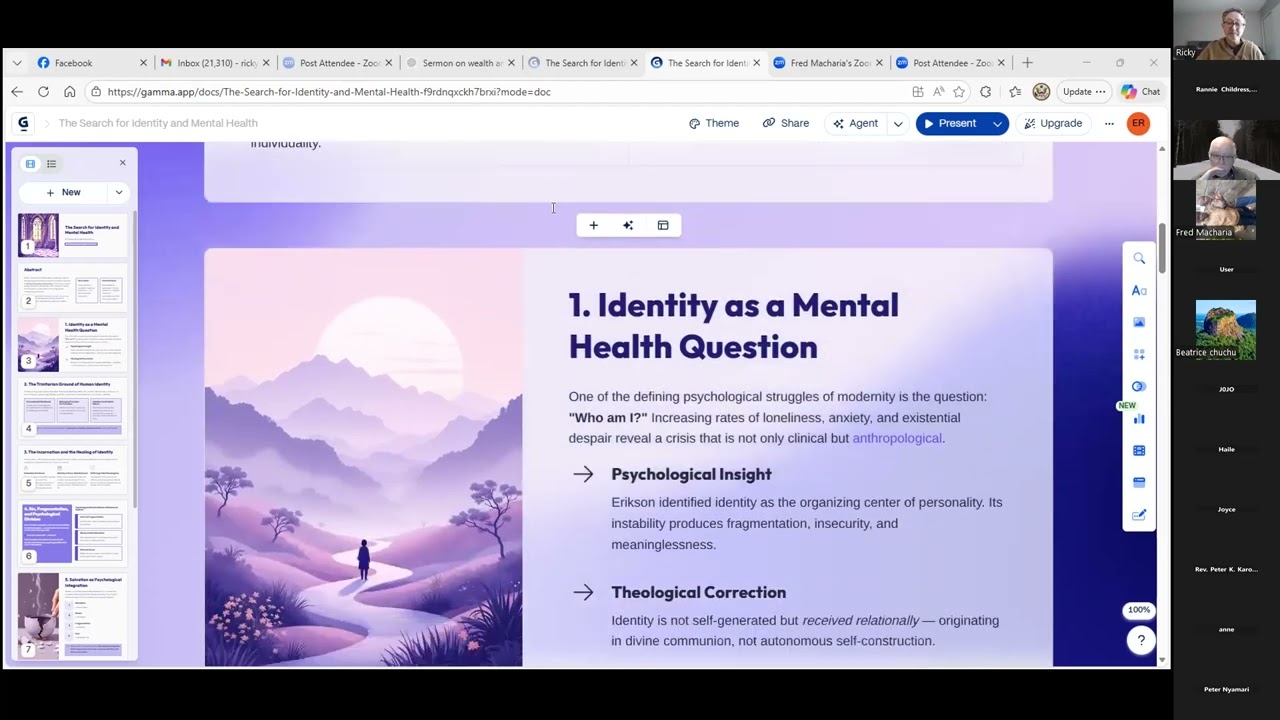
Task: Add a new card with plus icon
Action: (x=593, y=226)
